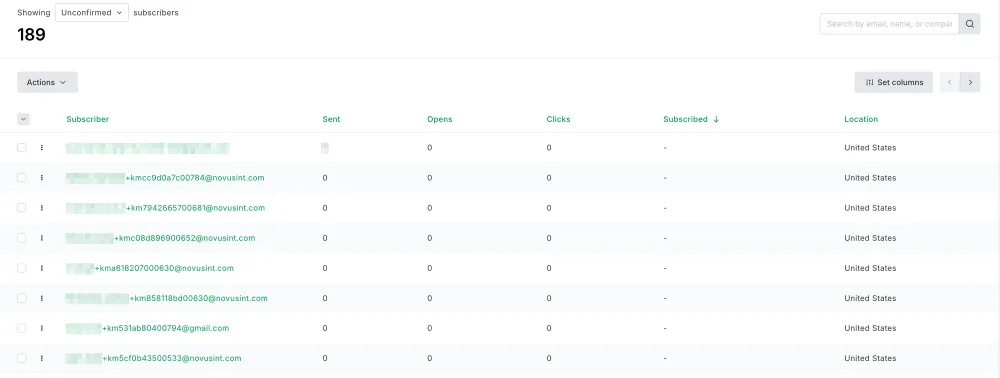Open the Actions dropdown menu
This screenshot has width=1000, height=378.
(x=47, y=82)
